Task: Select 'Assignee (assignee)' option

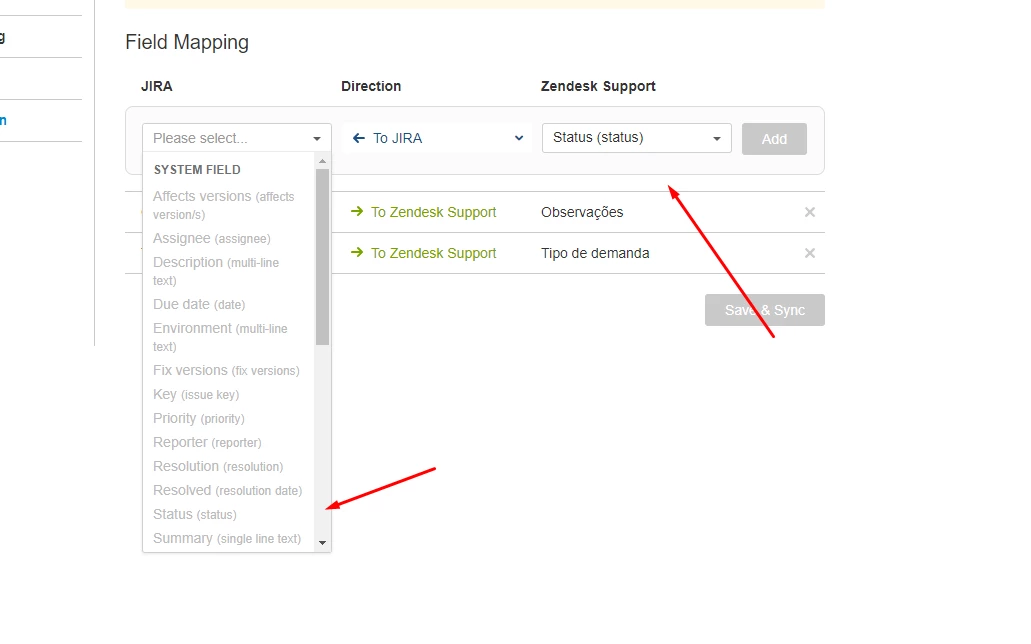Action: coord(229,238)
